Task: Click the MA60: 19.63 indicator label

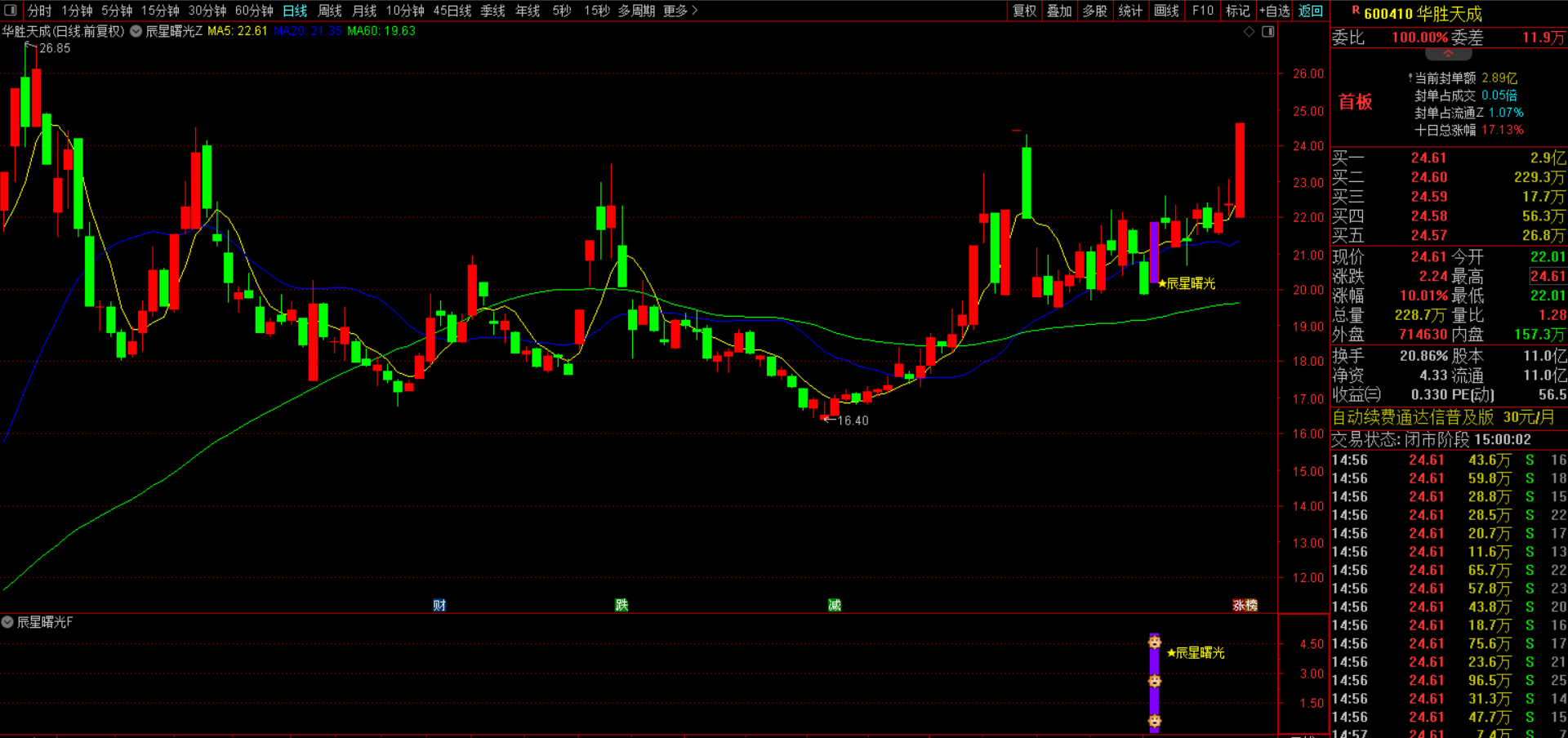Action: pyautogui.click(x=381, y=31)
